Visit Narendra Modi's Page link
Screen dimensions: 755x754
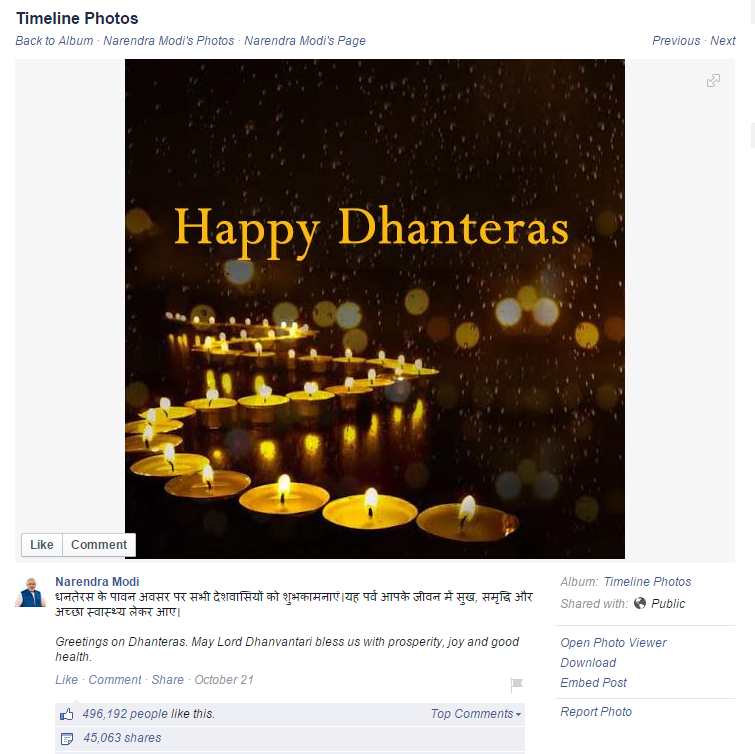(305, 41)
